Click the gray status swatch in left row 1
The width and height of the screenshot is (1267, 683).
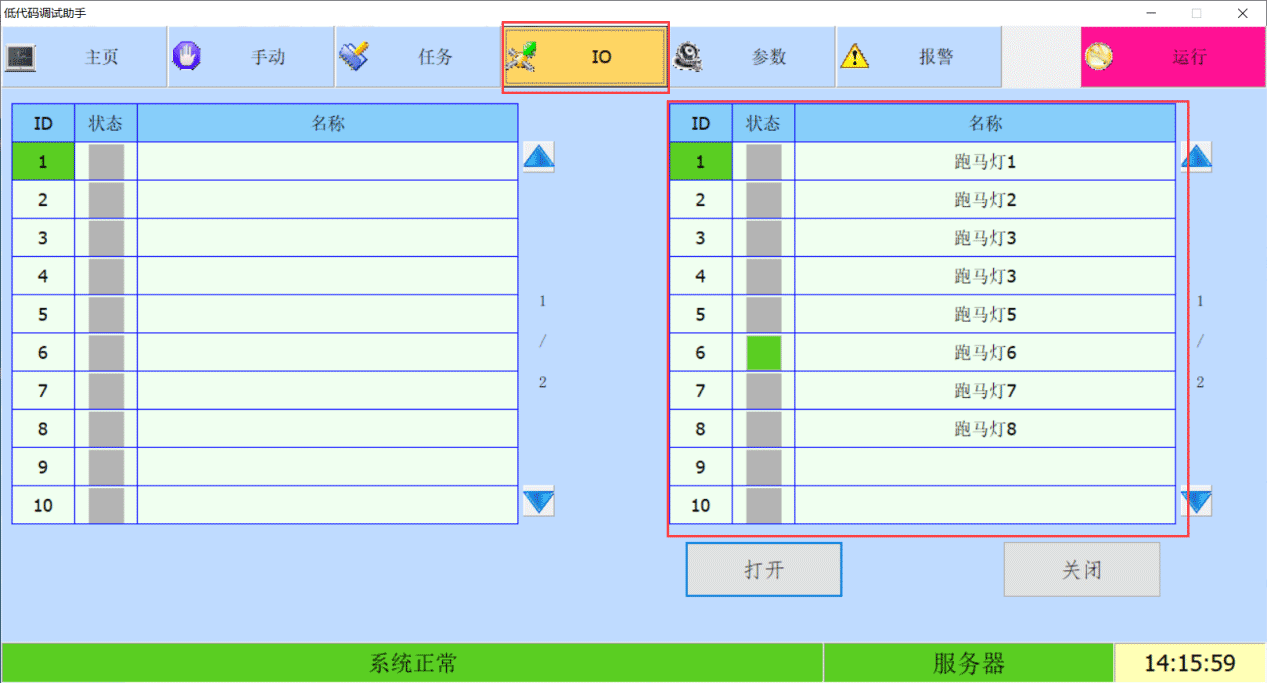click(106, 162)
